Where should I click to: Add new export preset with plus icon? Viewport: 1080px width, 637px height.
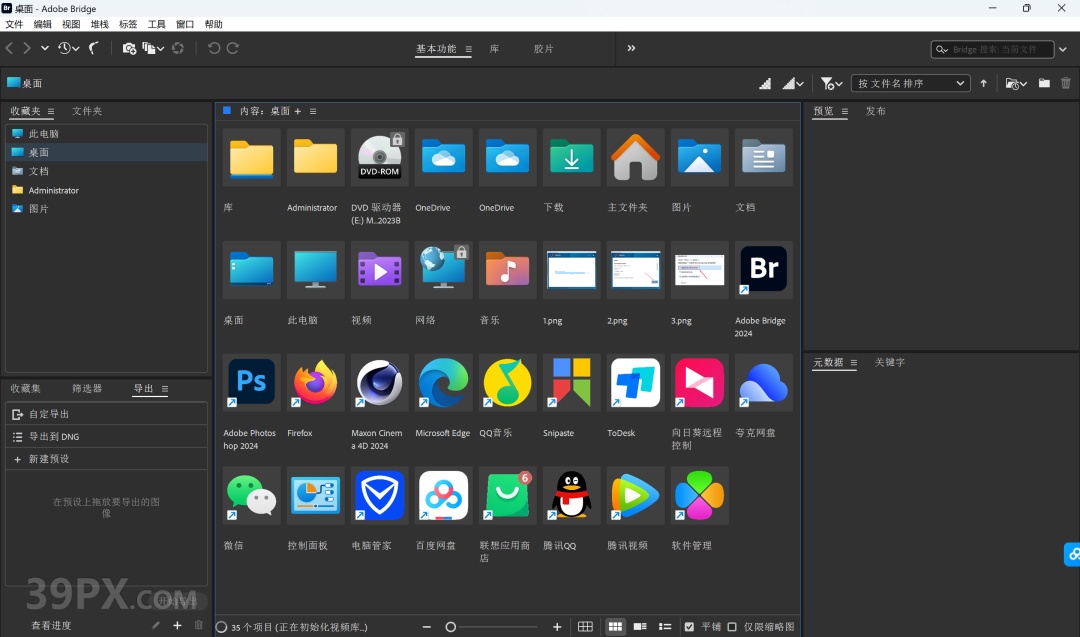click(177, 625)
